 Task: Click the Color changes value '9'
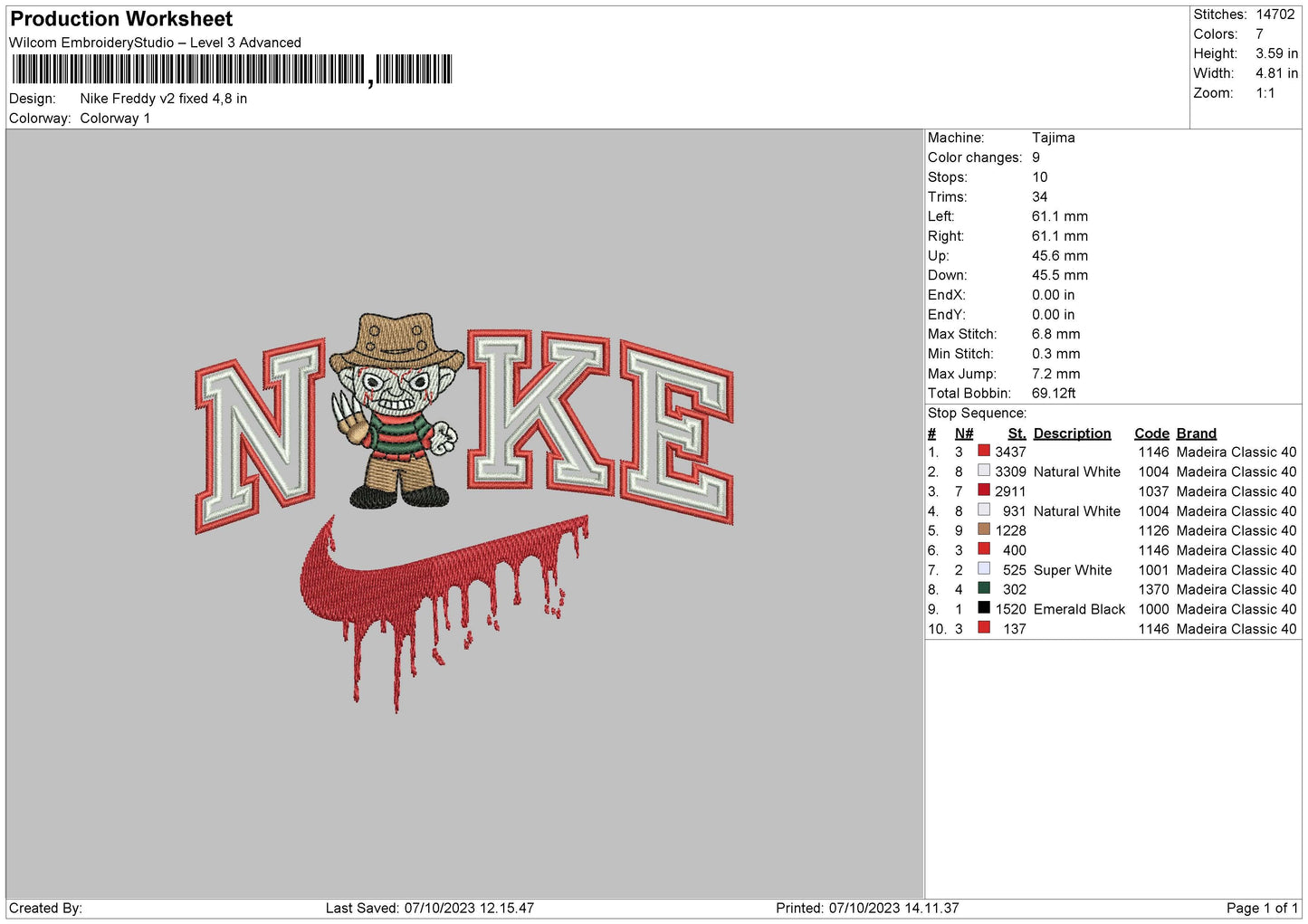[x=1036, y=157]
